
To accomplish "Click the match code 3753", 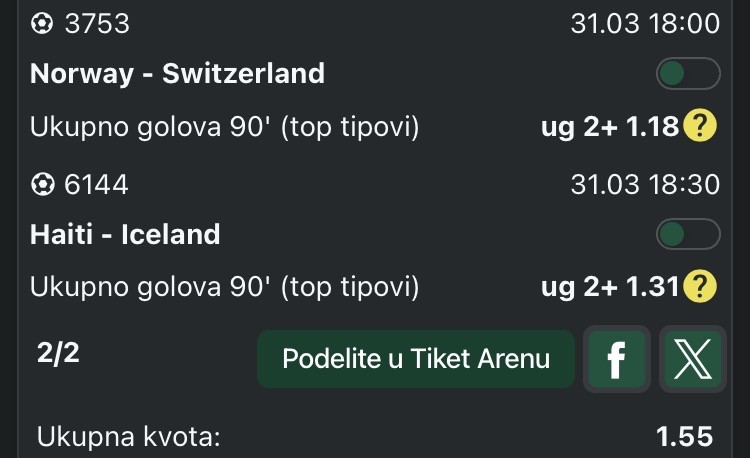I will [97, 24].
